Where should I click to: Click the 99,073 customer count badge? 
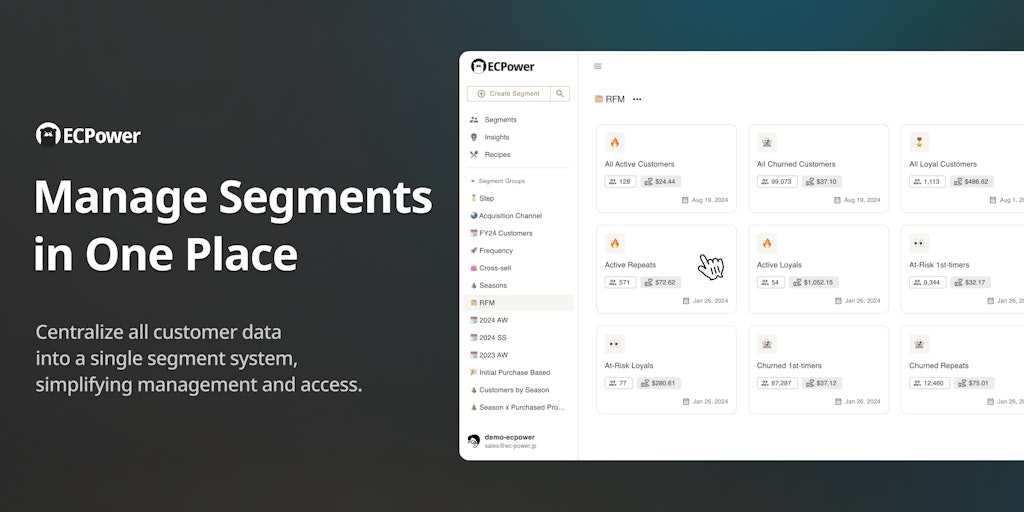pyautogui.click(x=777, y=182)
